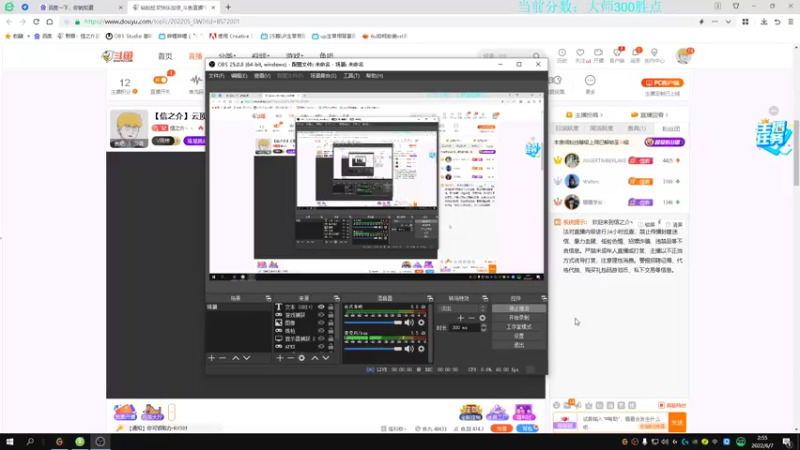Image resolution: width=800 pixels, height=450 pixels.
Task: Toggle visibility of 游戏捕获 source
Action: point(321,315)
